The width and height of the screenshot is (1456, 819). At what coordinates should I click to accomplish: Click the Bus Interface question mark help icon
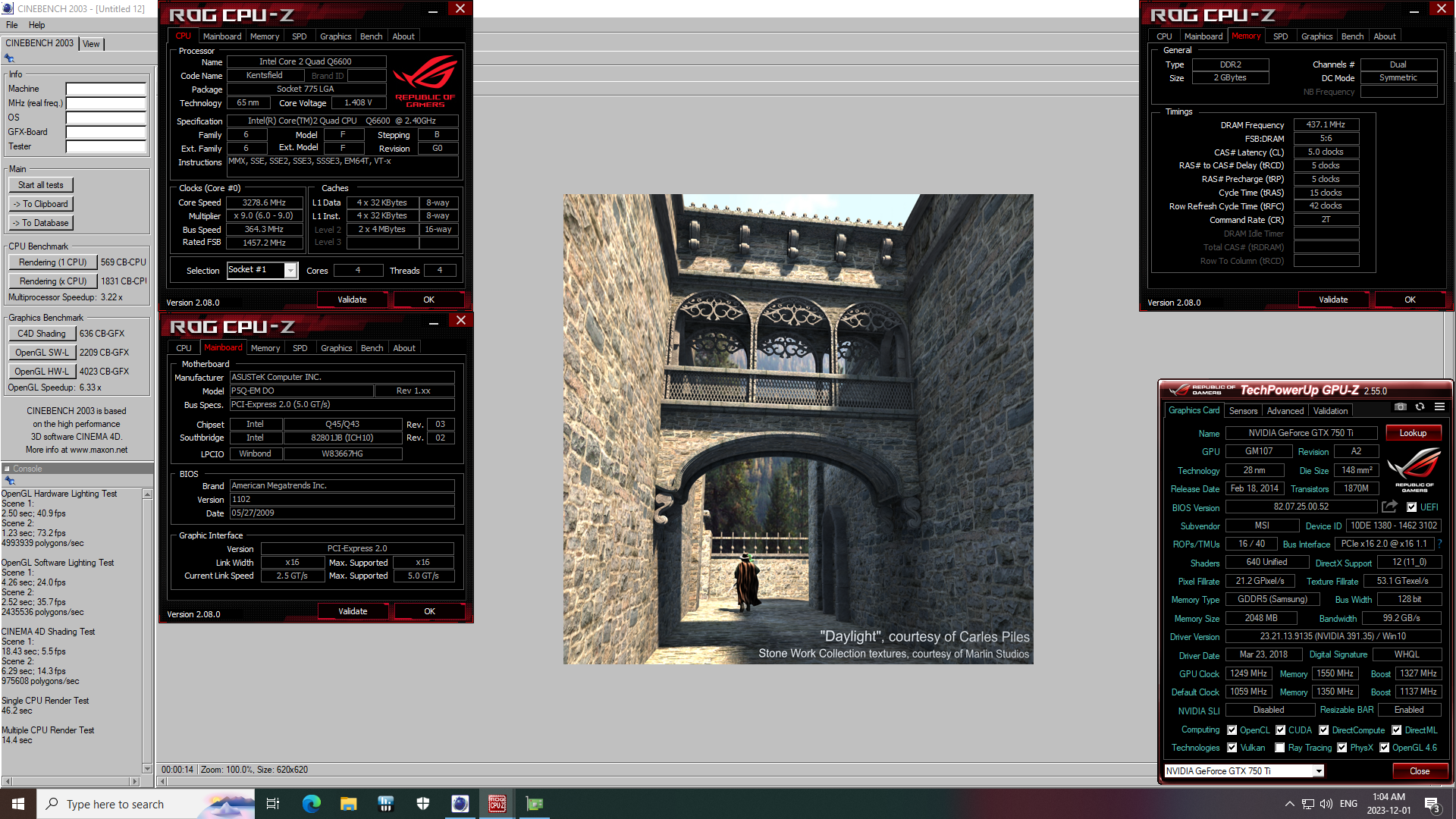coord(1439,544)
